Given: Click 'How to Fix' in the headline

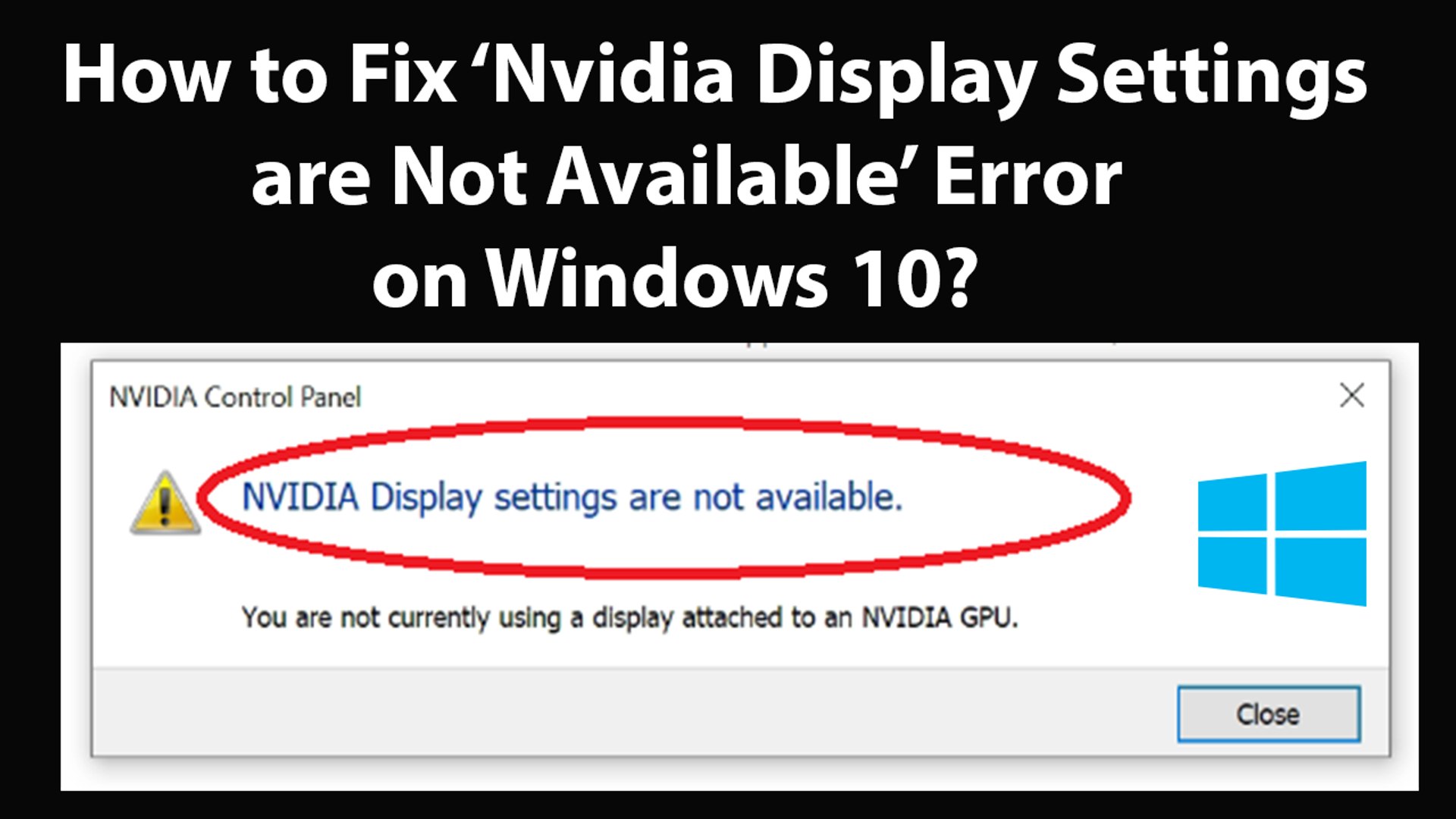Looking at the screenshot, I should (x=259, y=75).
